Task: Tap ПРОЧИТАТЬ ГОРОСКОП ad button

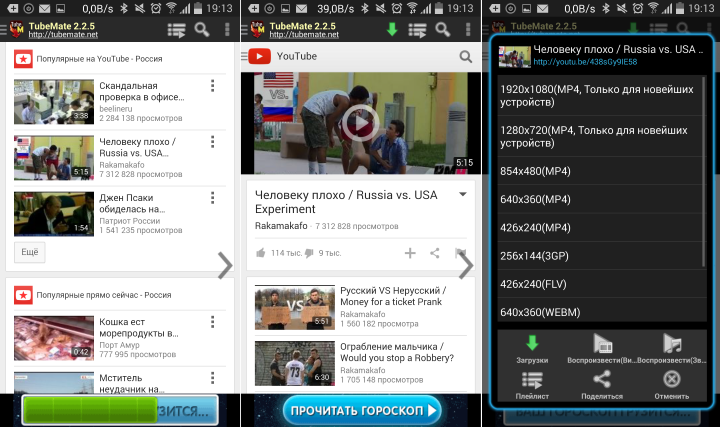Action: [362, 410]
